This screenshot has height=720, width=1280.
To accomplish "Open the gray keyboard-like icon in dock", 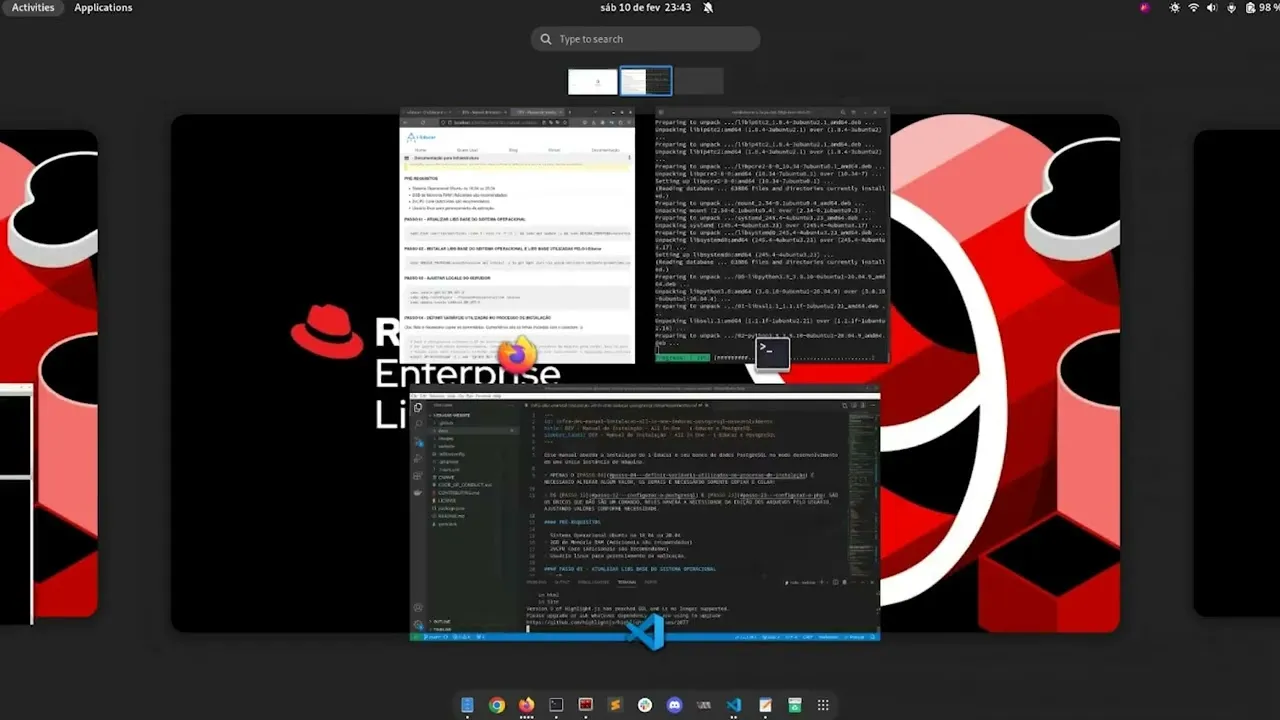I will click(704, 705).
